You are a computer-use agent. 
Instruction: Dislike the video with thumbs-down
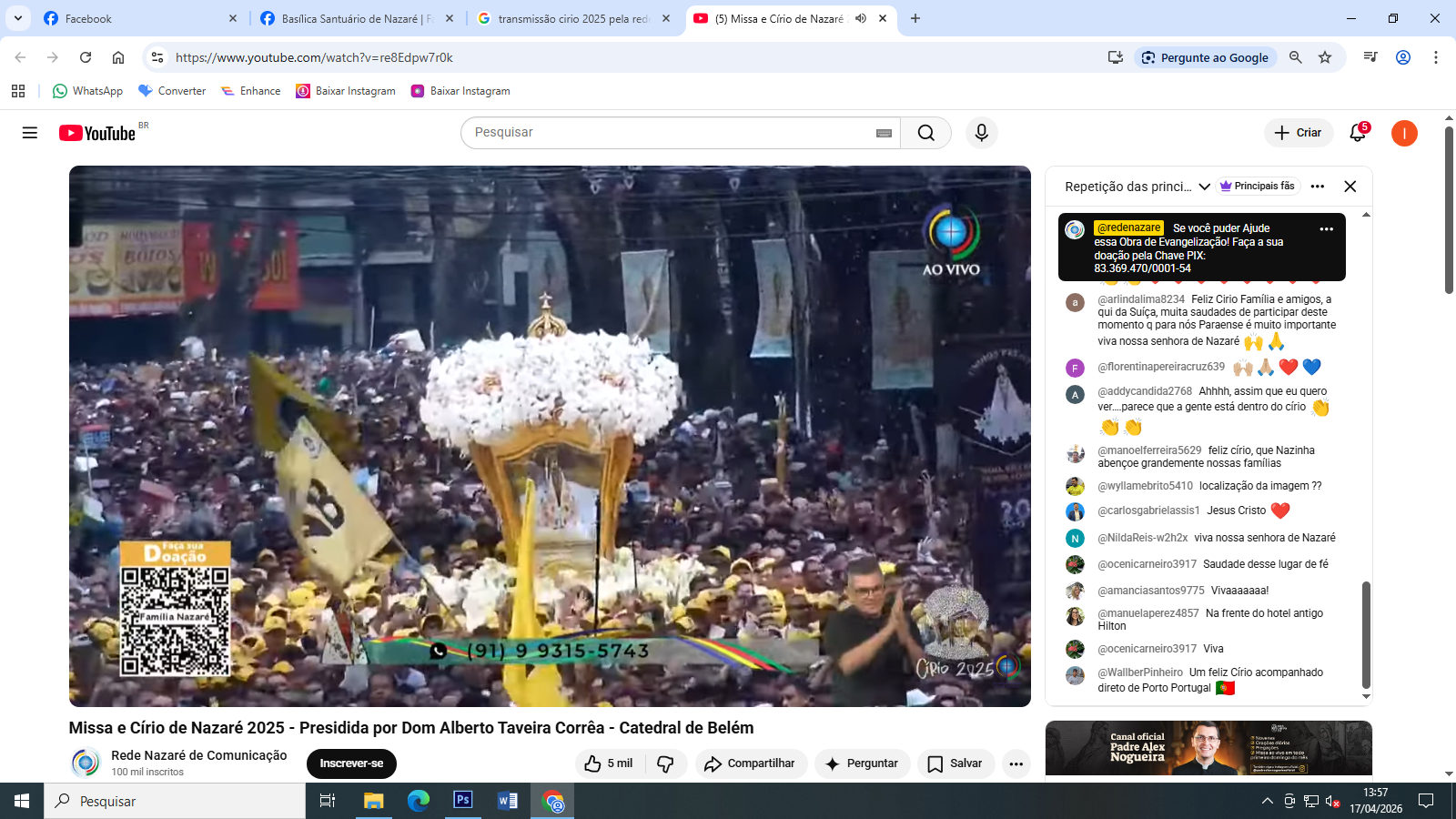click(666, 763)
